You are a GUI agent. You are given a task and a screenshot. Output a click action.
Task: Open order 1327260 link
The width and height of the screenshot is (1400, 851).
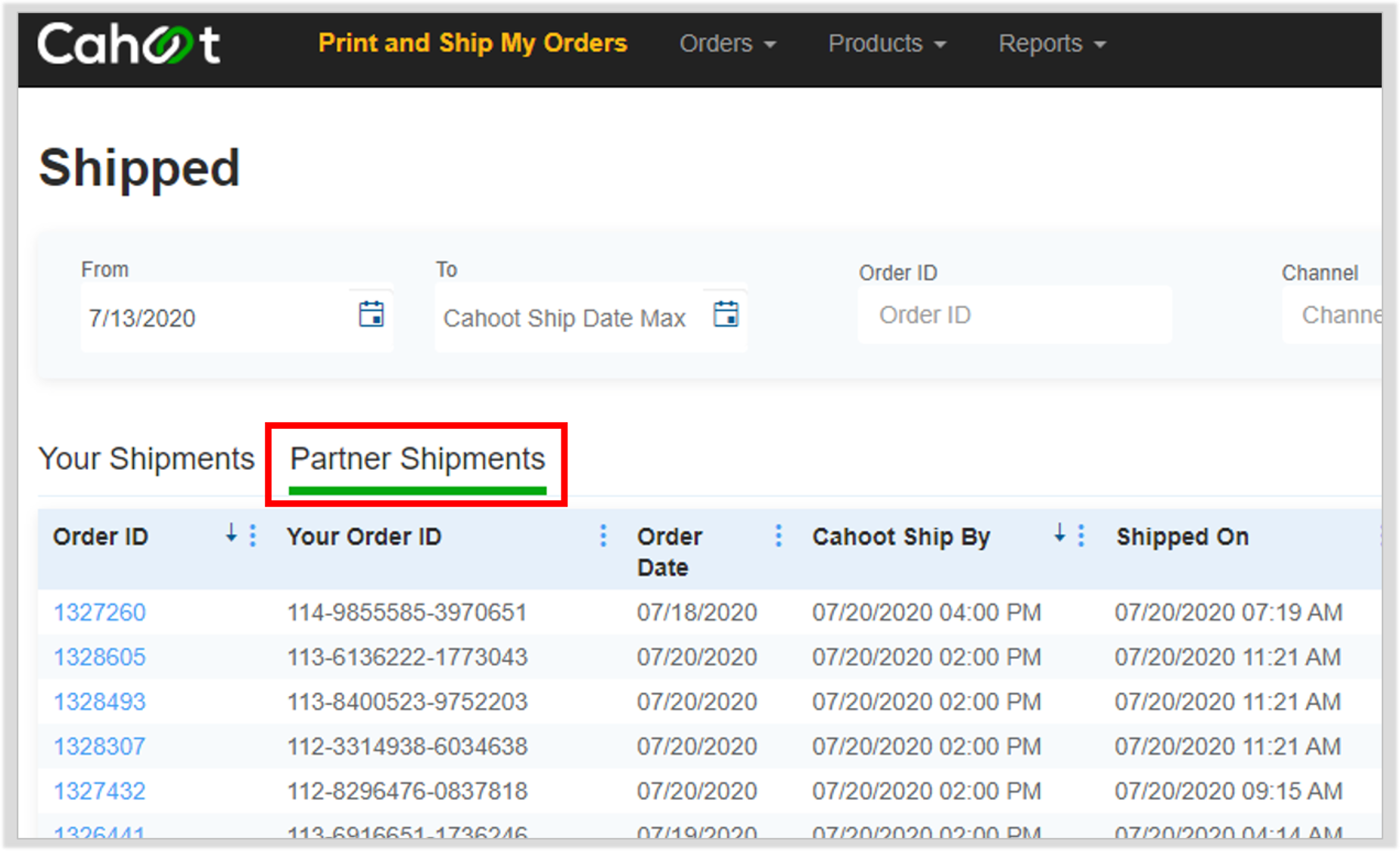click(100, 612)
